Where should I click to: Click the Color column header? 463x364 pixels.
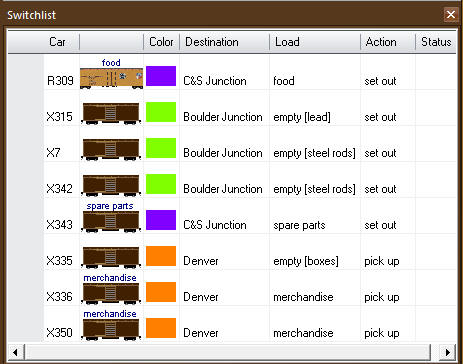pyautogui.click(x=161, y=42)
